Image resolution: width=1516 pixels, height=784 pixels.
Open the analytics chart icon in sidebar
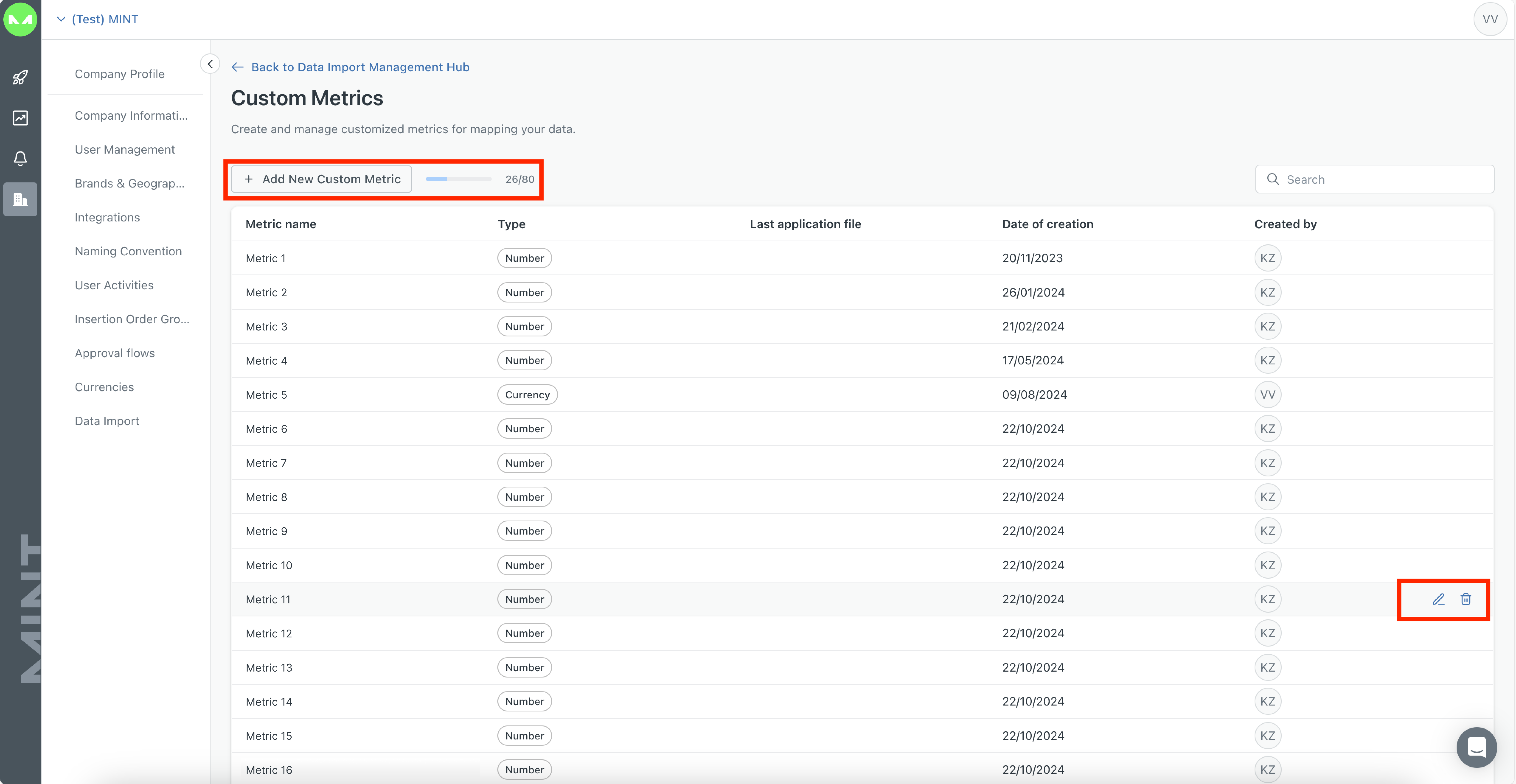(20, 118)
